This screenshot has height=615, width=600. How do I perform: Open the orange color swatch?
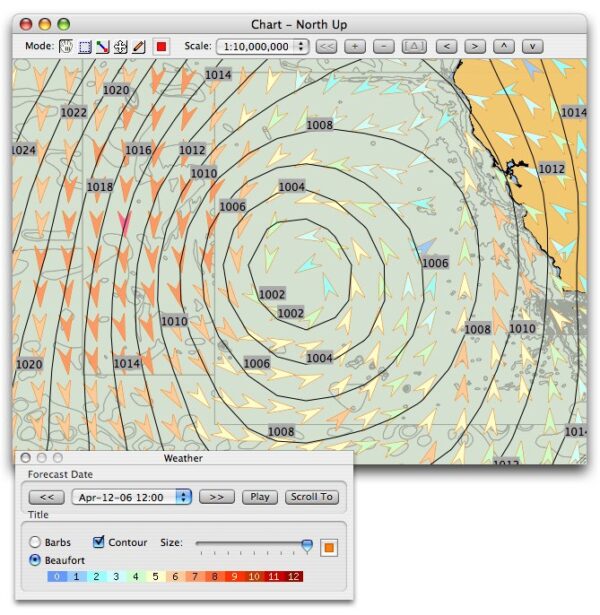(330, 547)
